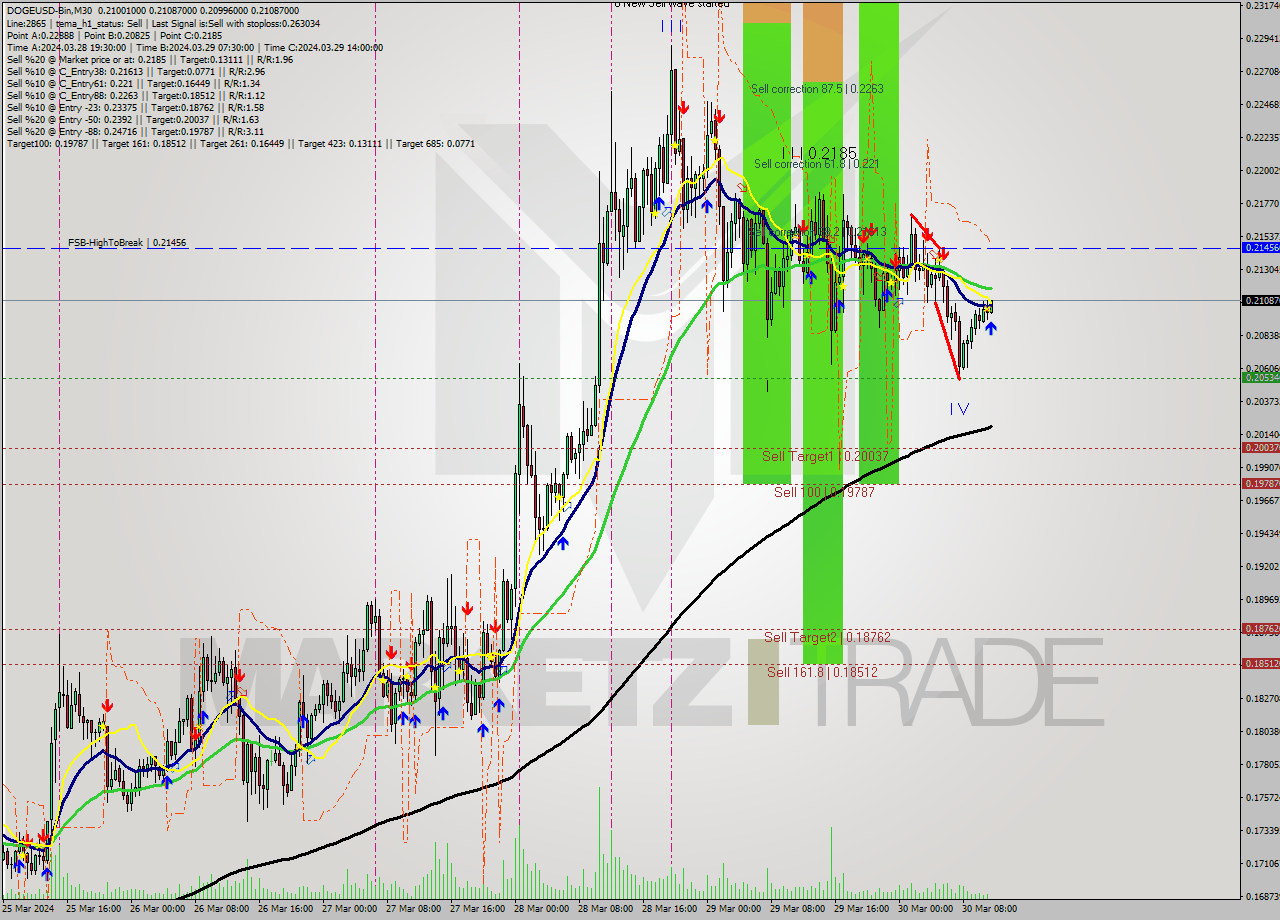The width and height of the screenshot is (1280, 920).
Task: Click the 0.18270 price axis value
Action: coord(1262,699)
